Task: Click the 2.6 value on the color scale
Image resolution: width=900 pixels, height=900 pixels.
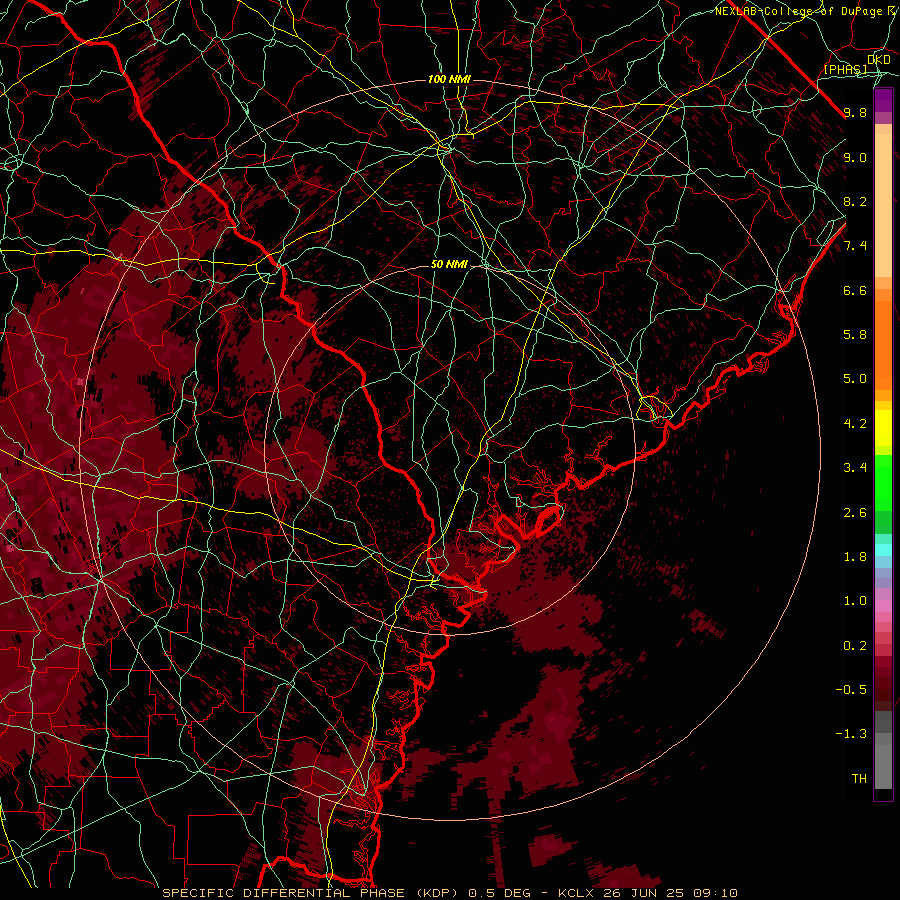Action: click(855, 513)
